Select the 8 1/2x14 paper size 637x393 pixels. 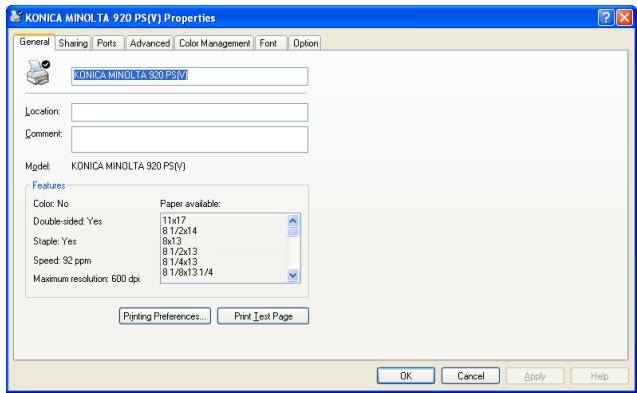[180, 231]
